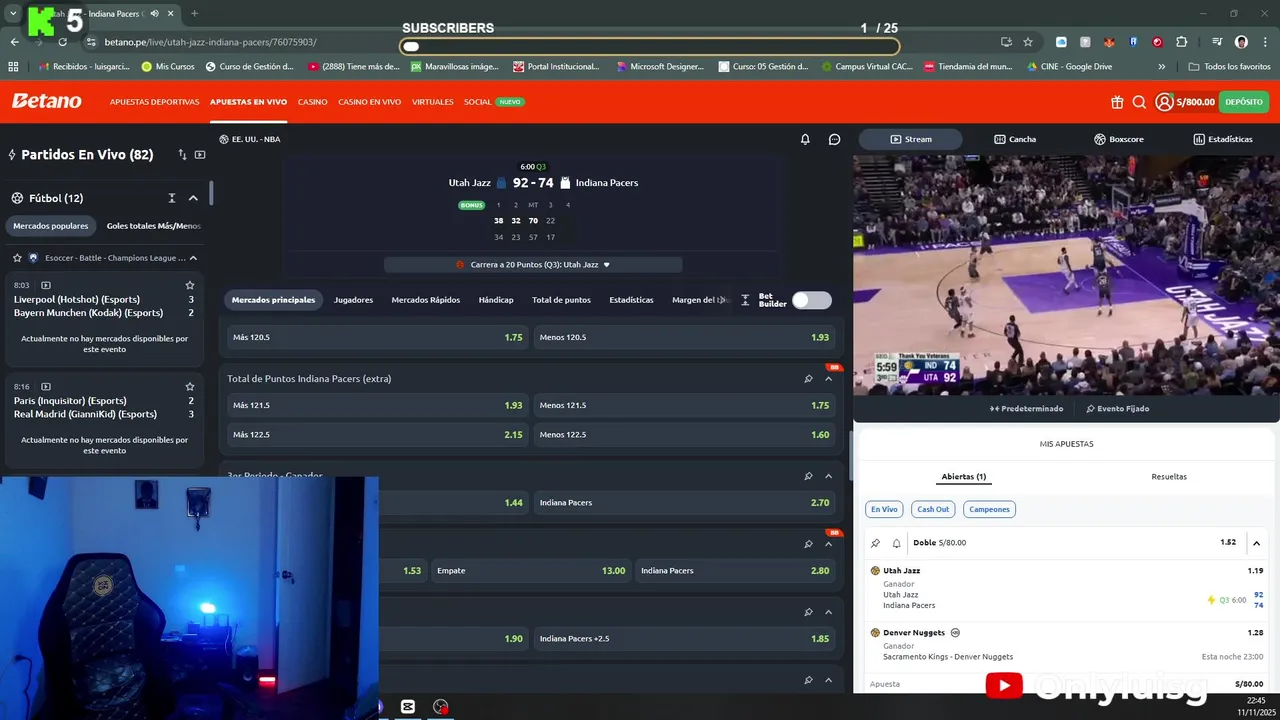The width and height of the screenshot is (1280, 720).
Task: Open the Casino menu item
Action: click(312, 102)
